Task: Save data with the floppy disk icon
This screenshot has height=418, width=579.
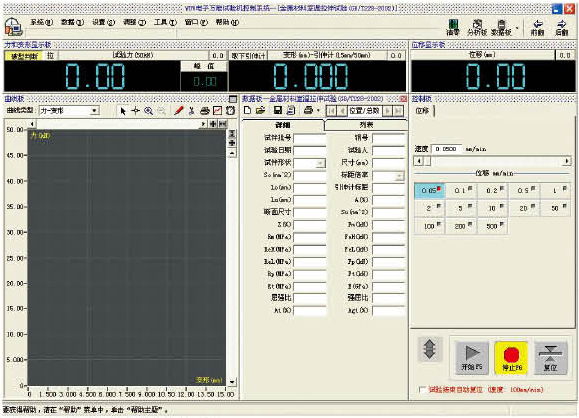Action: (x=278, y=110)
